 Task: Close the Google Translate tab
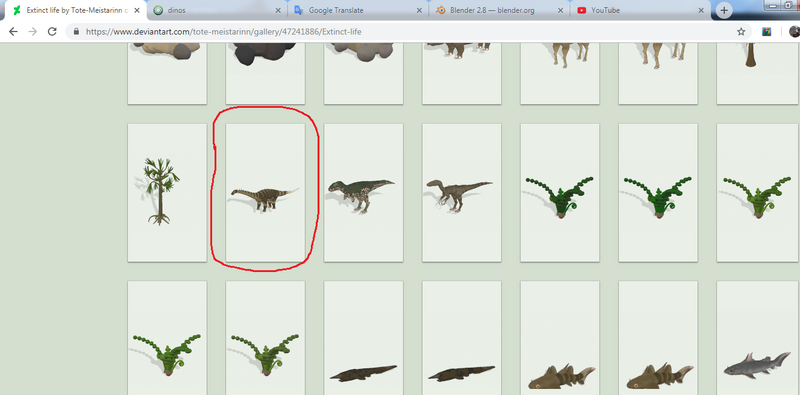point(420,10)
